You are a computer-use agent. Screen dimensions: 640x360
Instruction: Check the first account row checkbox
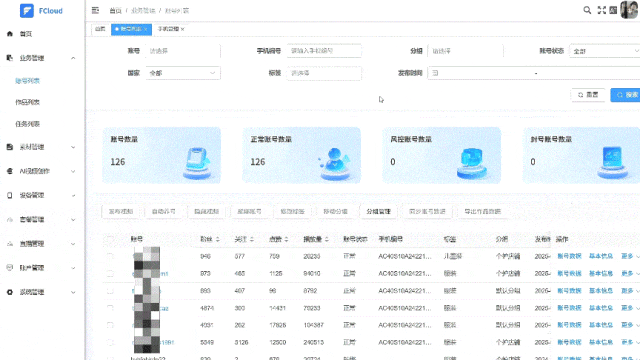(x=110, y=256)
